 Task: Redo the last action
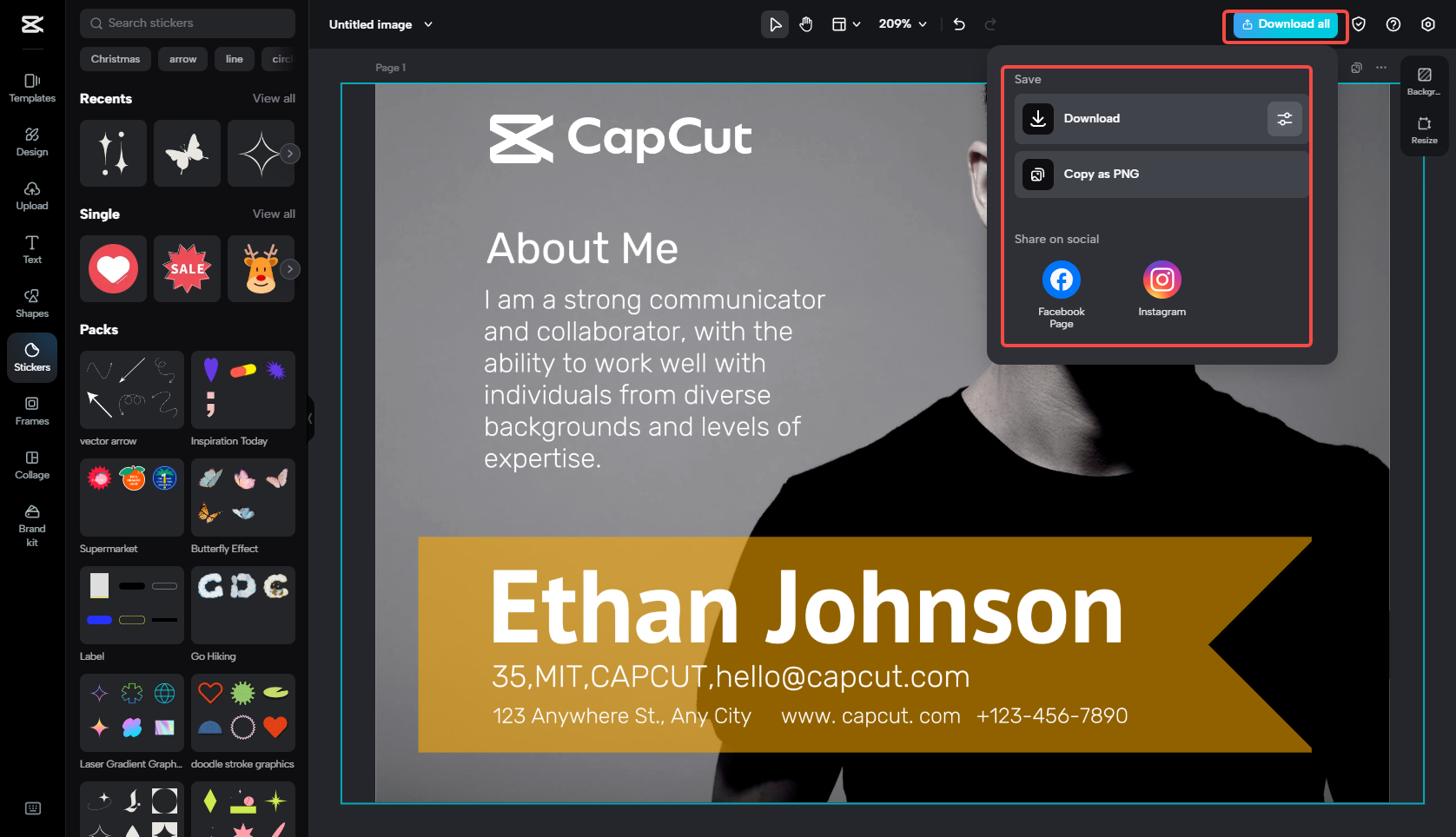coord(990,24)
